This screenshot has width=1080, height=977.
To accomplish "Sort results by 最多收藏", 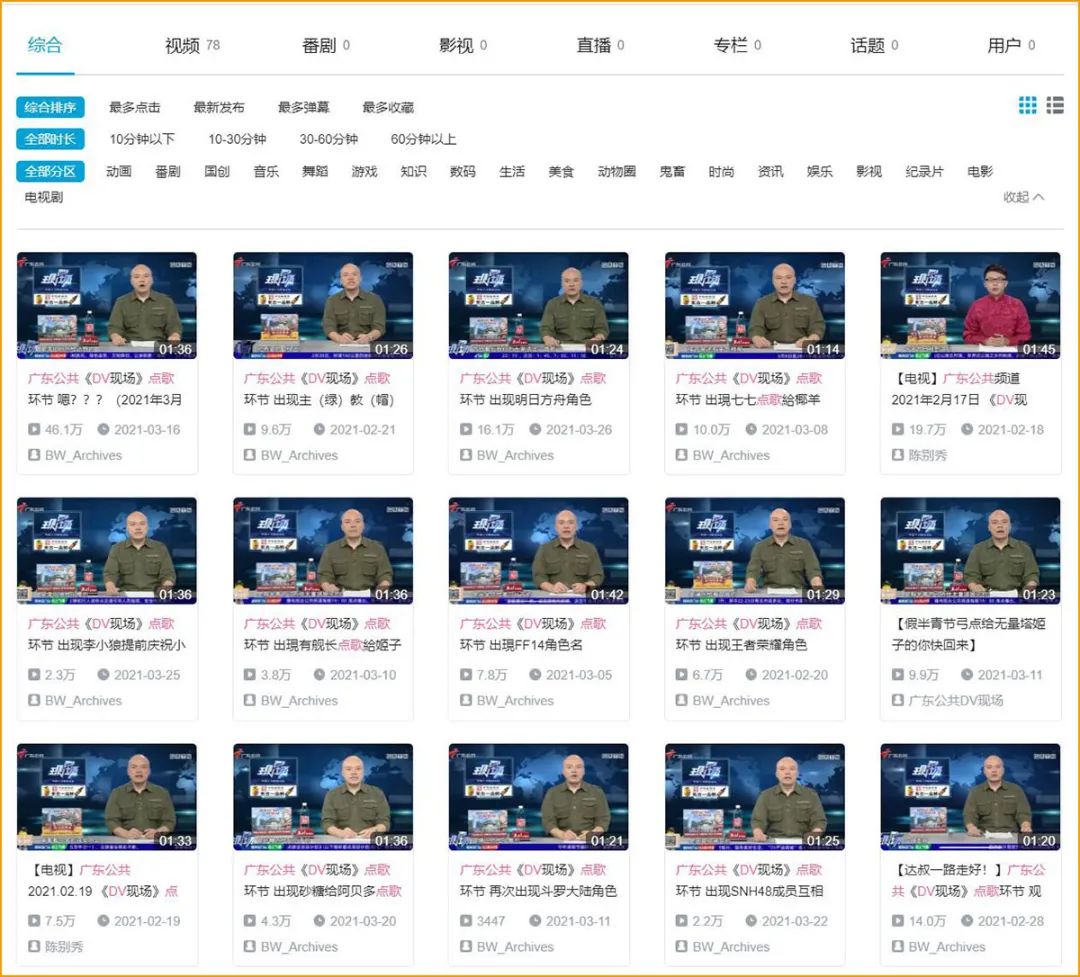I will pyautogui.click(x=387, y=107).
